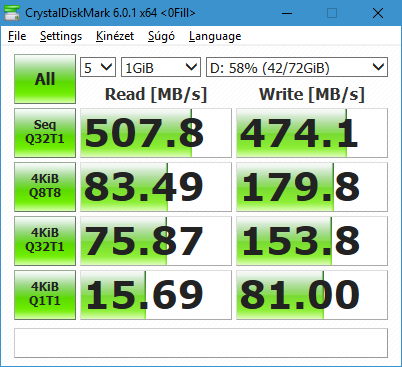Start all benchmarks with the All button

(45, 79)
